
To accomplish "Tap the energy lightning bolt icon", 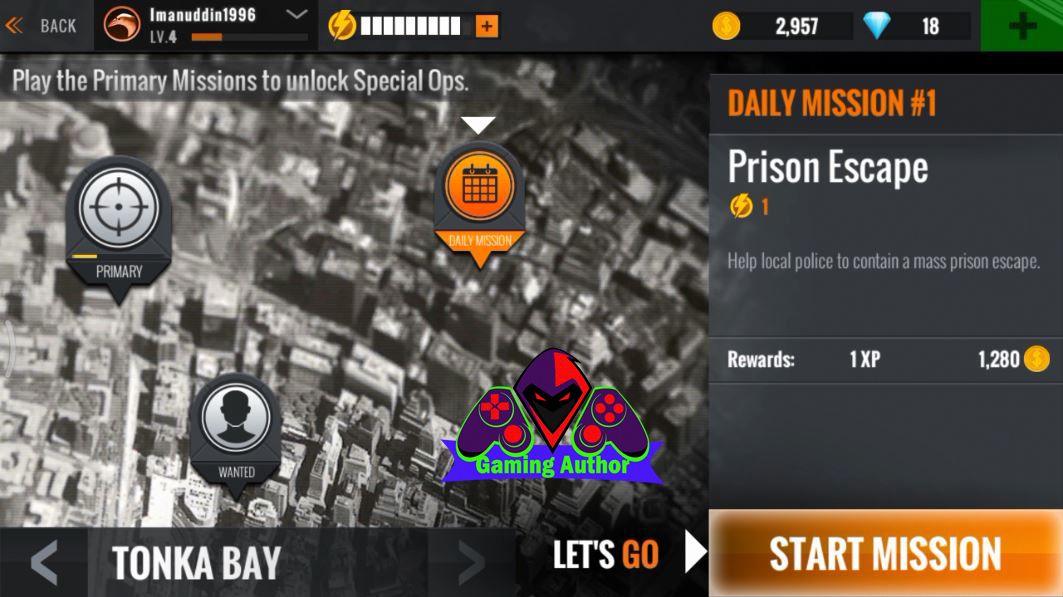I will [342, 26].
